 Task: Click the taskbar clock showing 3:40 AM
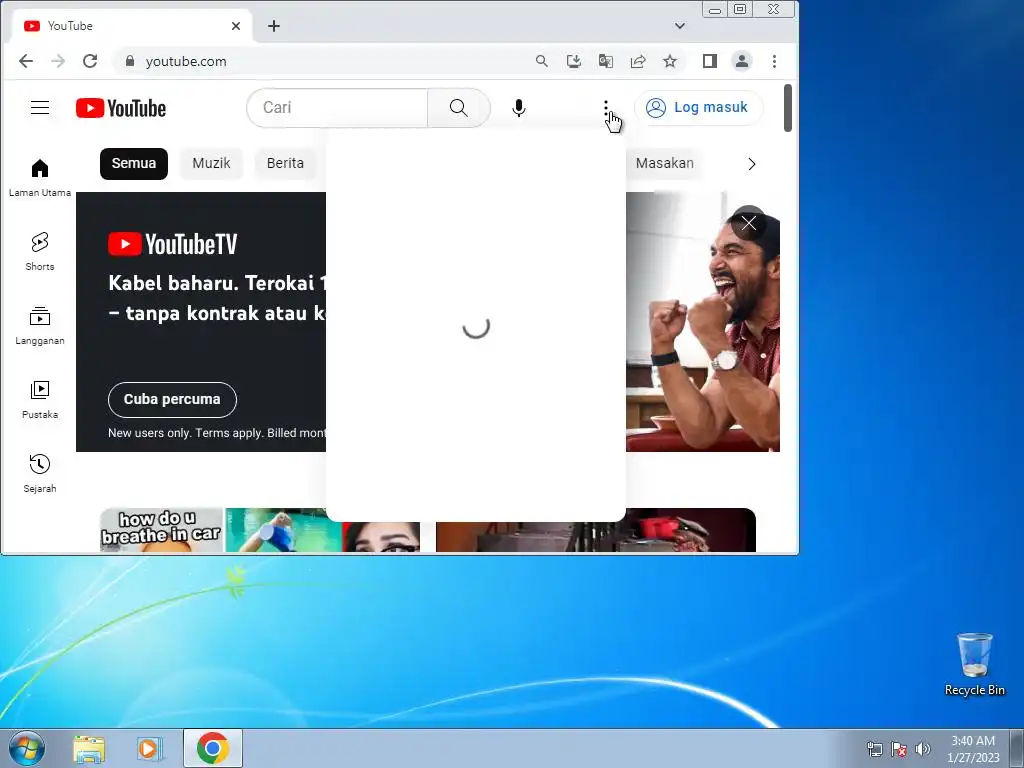click(x=973, y=749)
